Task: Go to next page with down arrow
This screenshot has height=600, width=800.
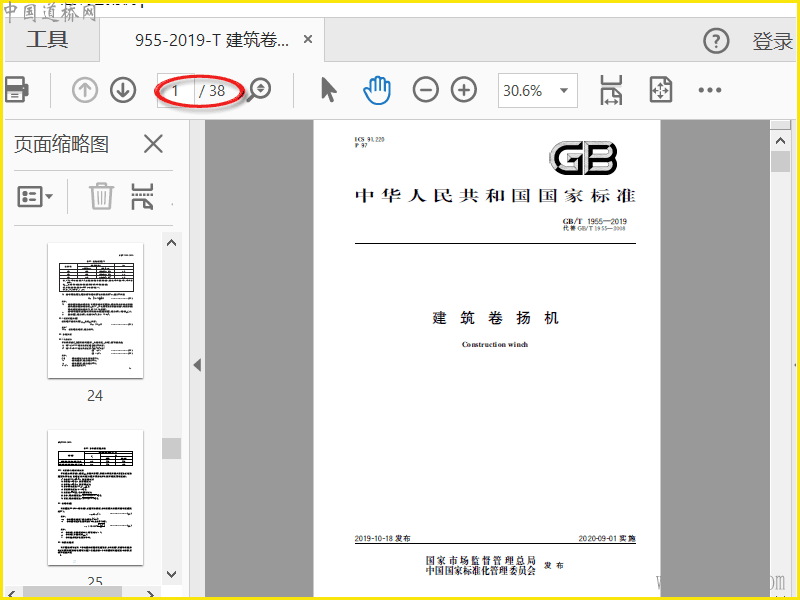Action: (123, 90)
